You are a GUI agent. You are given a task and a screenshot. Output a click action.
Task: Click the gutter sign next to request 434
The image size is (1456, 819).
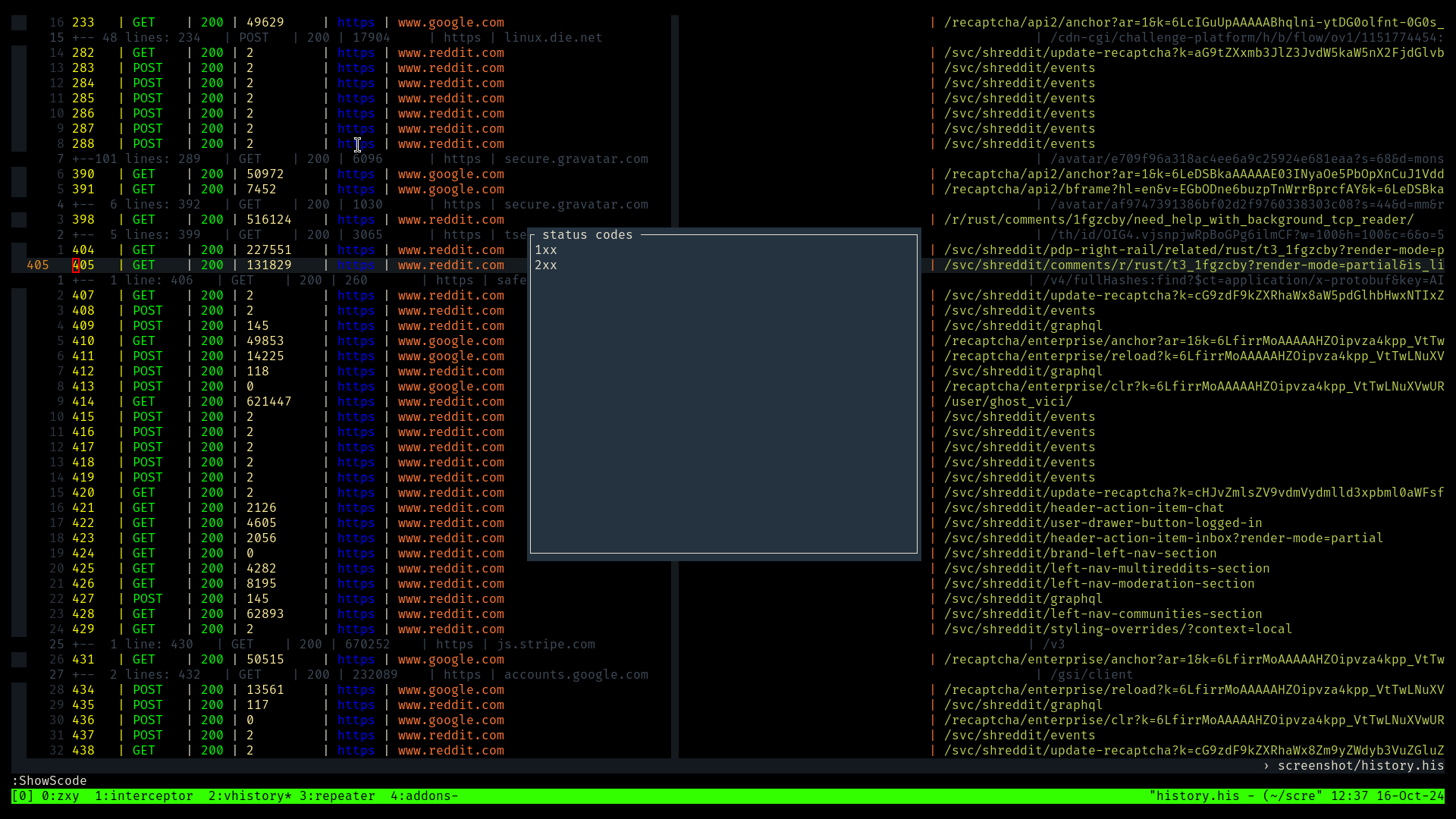18,689
